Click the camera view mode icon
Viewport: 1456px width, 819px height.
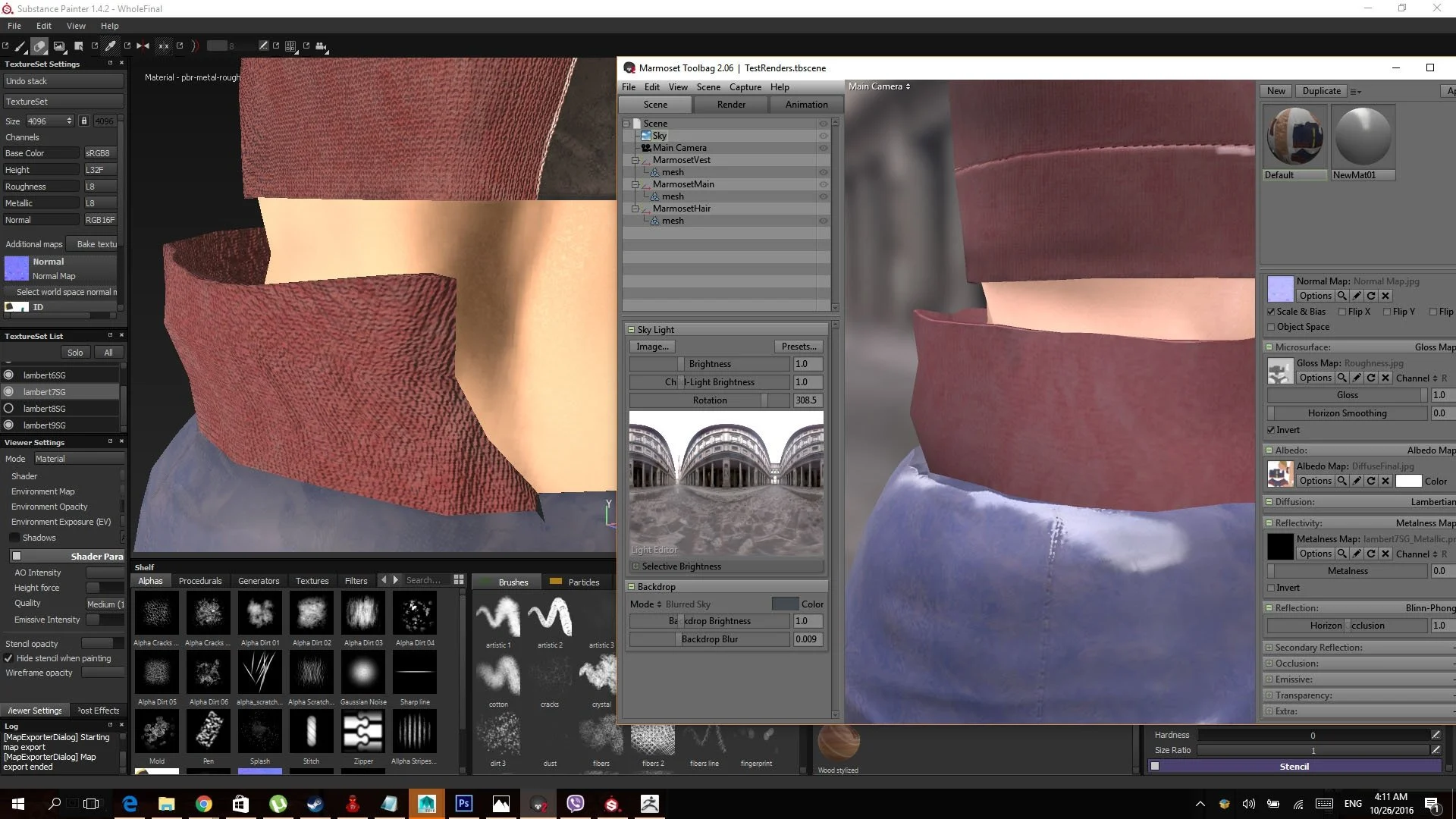coord(322,46)
